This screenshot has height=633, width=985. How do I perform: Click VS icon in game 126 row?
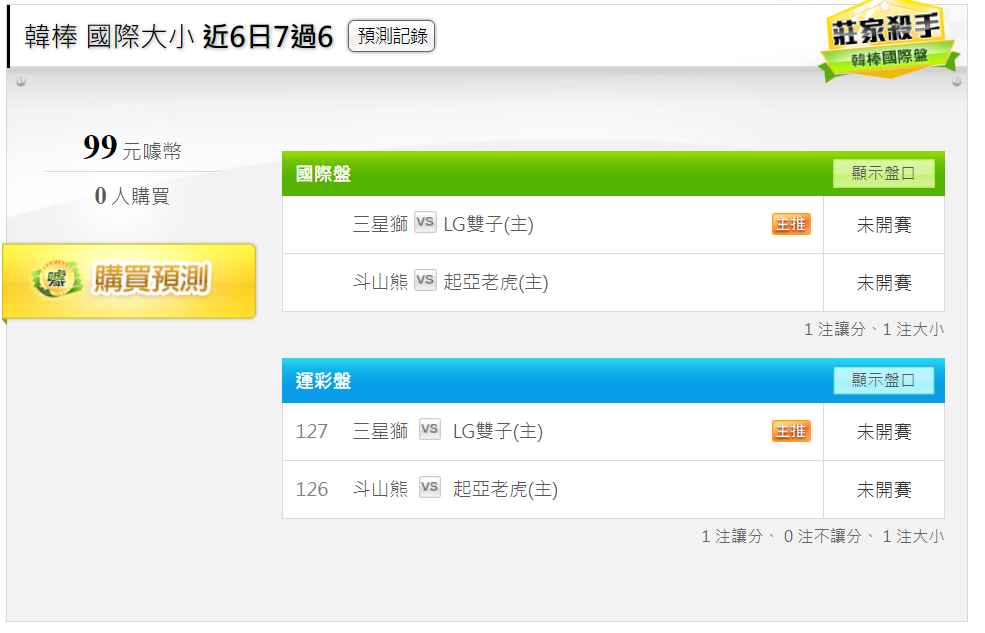430,487
